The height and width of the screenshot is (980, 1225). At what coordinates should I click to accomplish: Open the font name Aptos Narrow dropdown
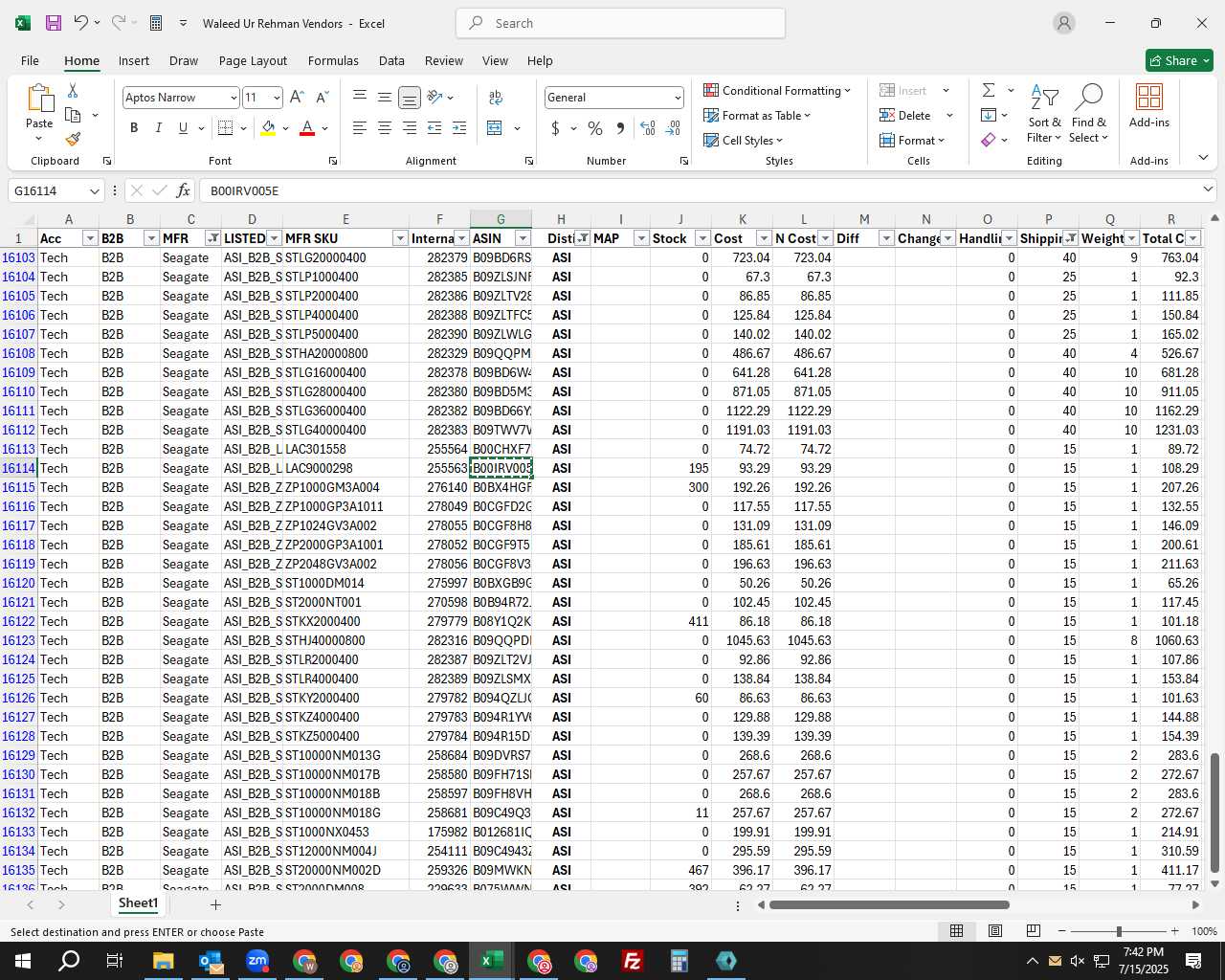233,98
